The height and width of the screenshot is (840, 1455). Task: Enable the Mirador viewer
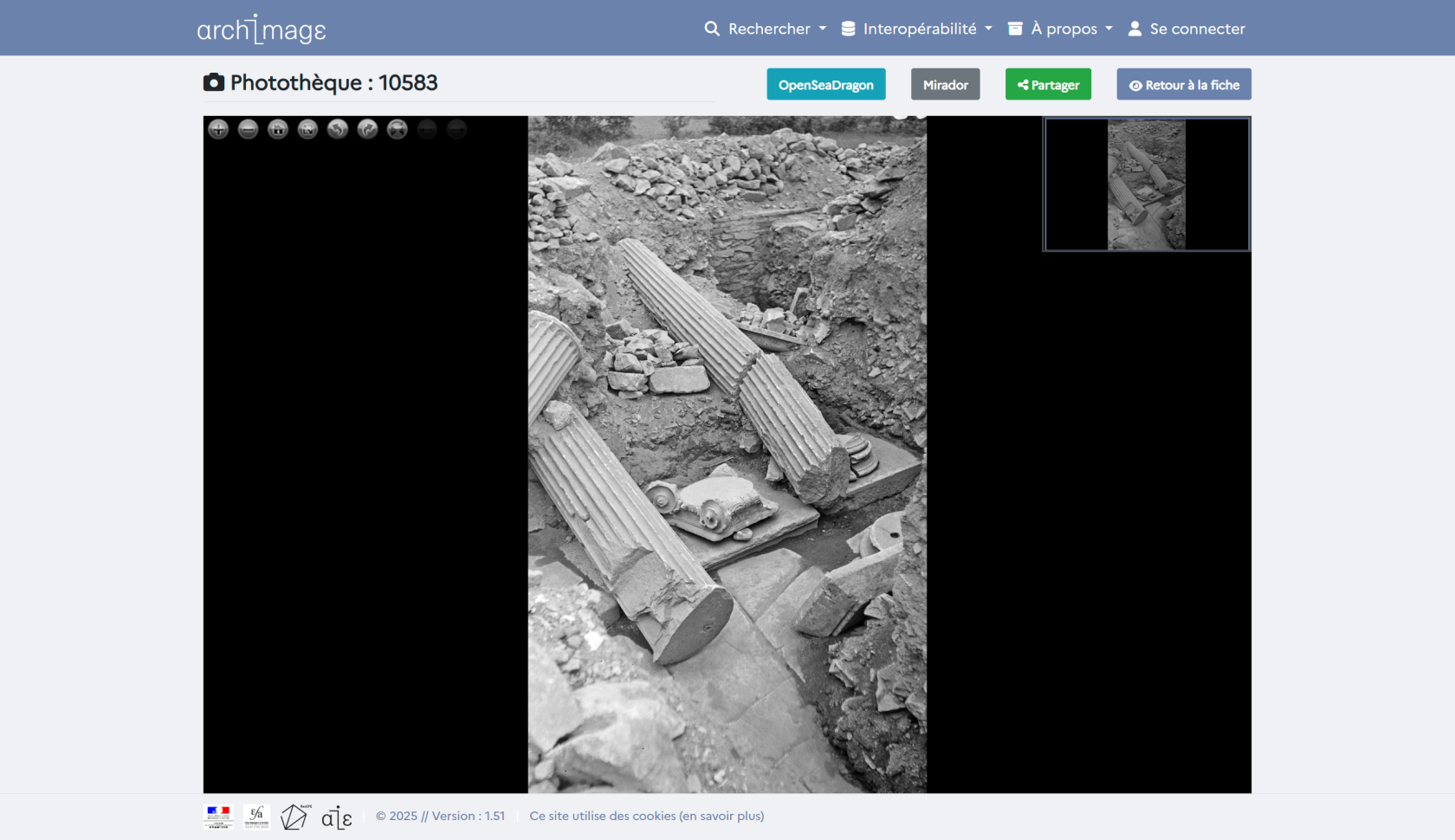(x=945, y=84)
